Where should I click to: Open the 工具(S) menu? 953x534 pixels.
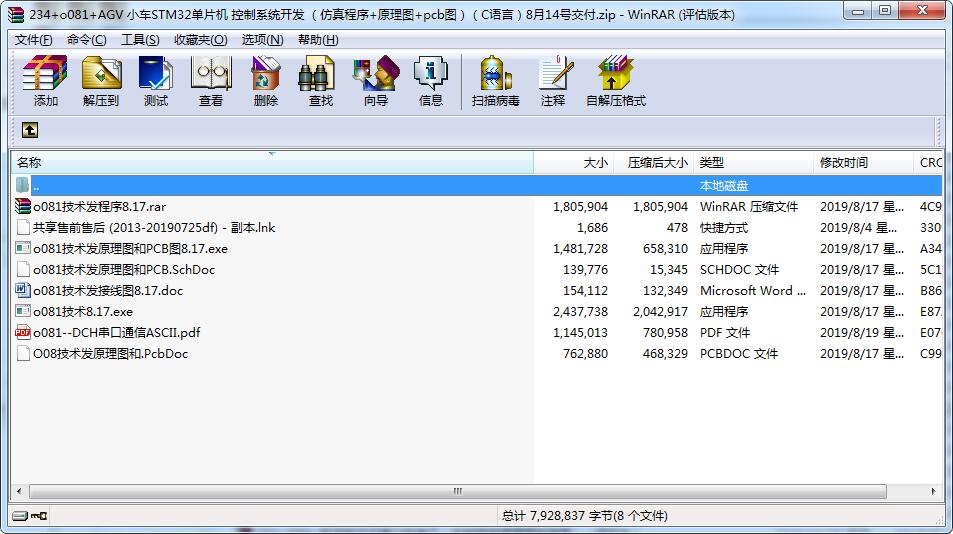pyautogui.click(x=140, y=39)
